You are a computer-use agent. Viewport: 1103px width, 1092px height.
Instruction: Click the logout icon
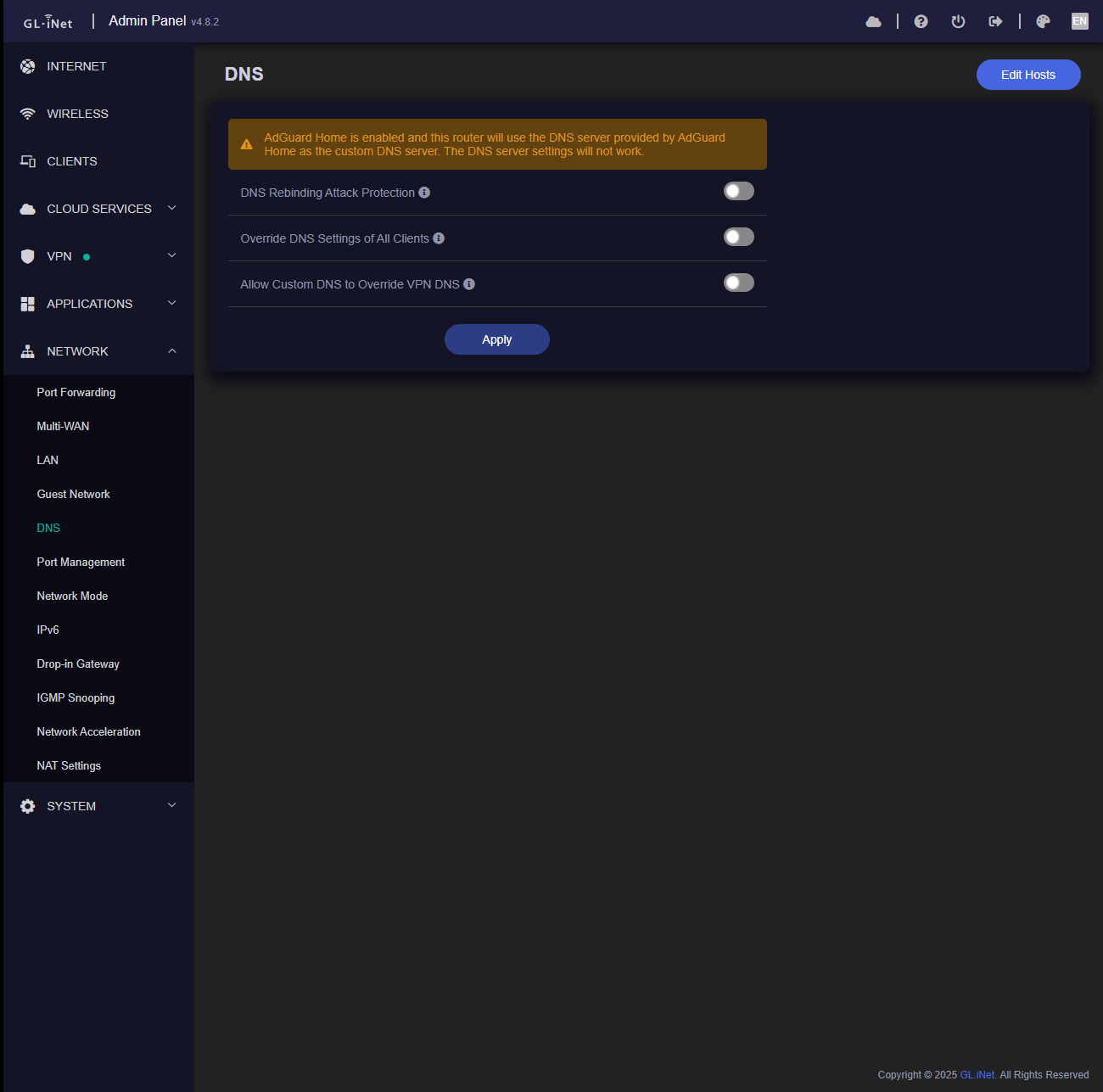[995, 22]
